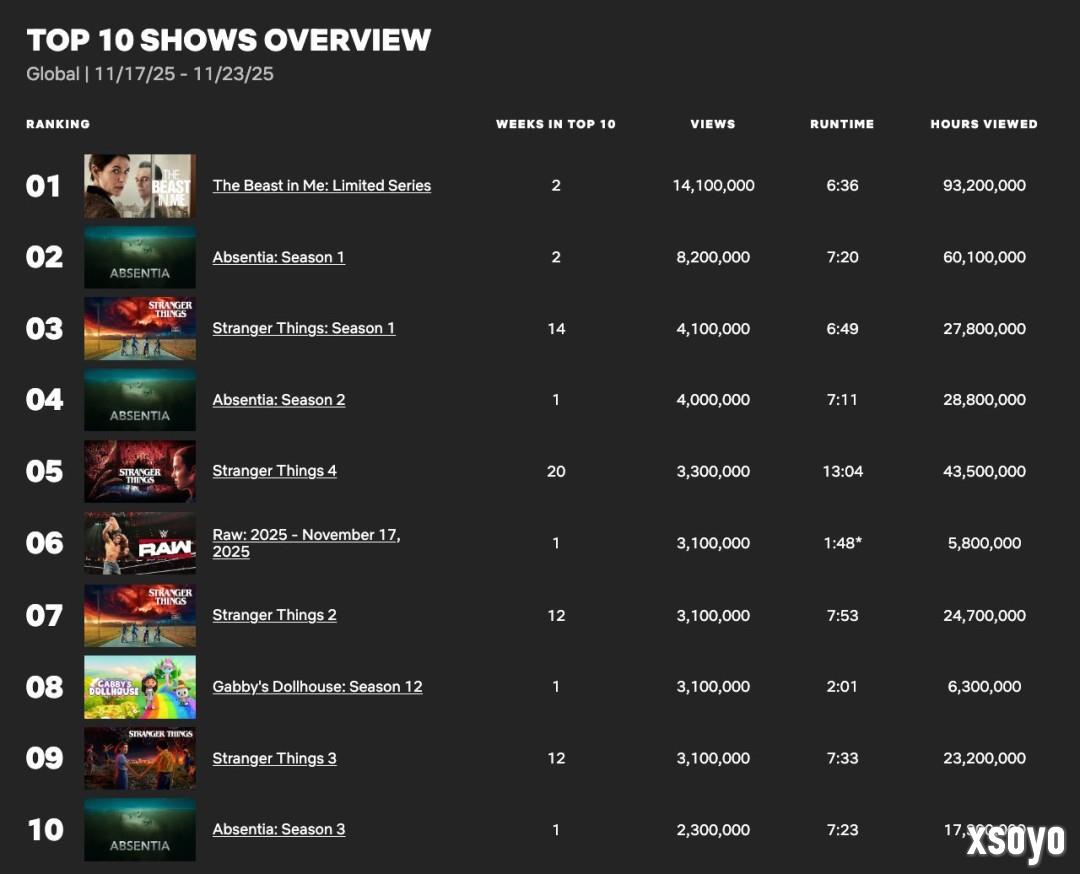Viewport: 1080px width, 874px height.
Task: Open Stranger Things: Season 1 link
Action: click(303, 328)
